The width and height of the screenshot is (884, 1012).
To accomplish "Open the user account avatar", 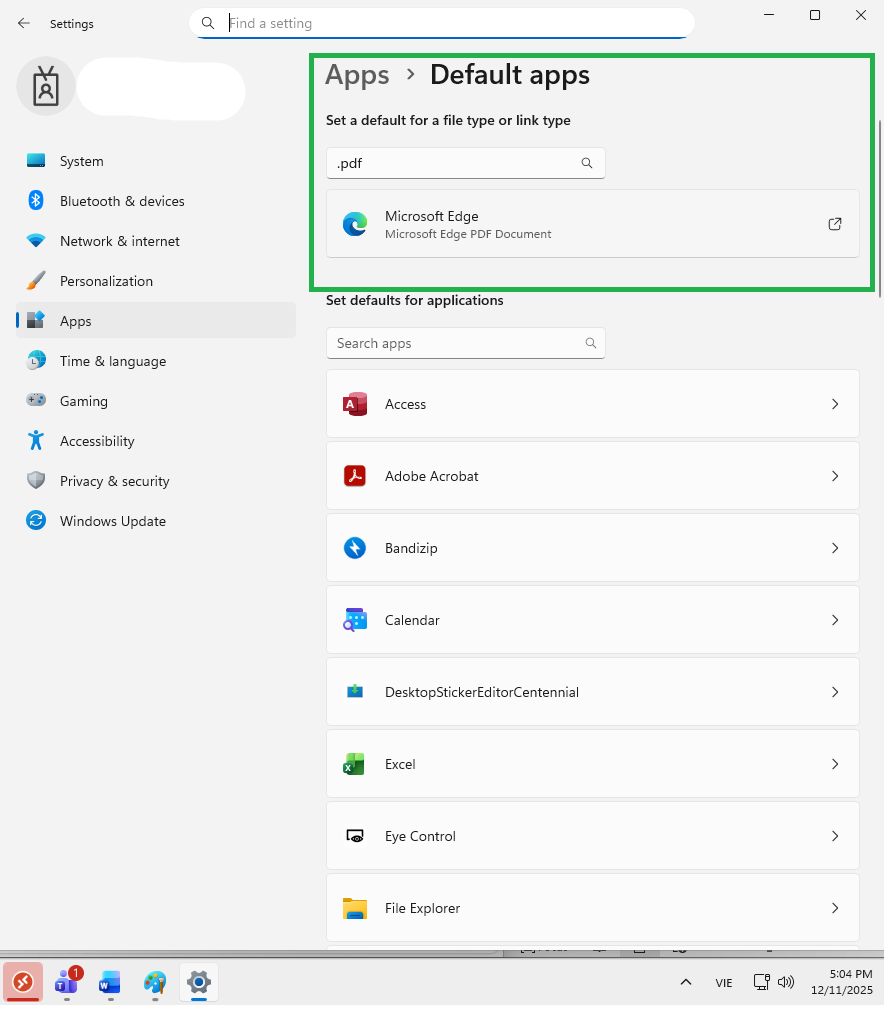I will 46,86.
